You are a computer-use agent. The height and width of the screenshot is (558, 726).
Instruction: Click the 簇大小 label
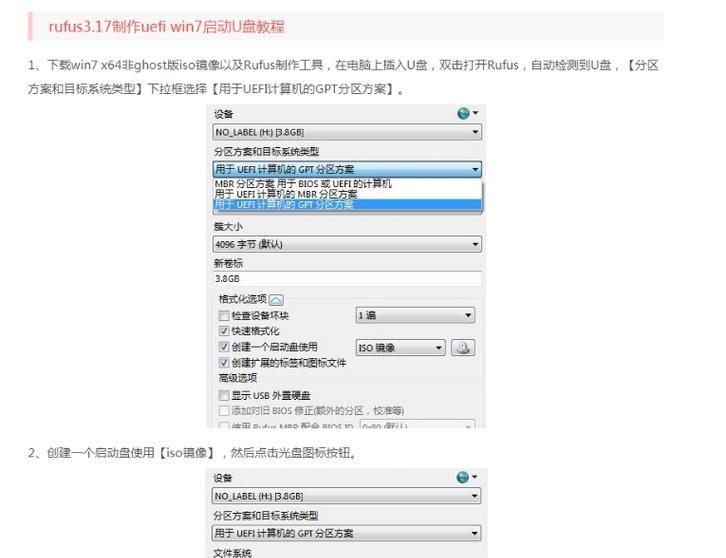[228, 226]
